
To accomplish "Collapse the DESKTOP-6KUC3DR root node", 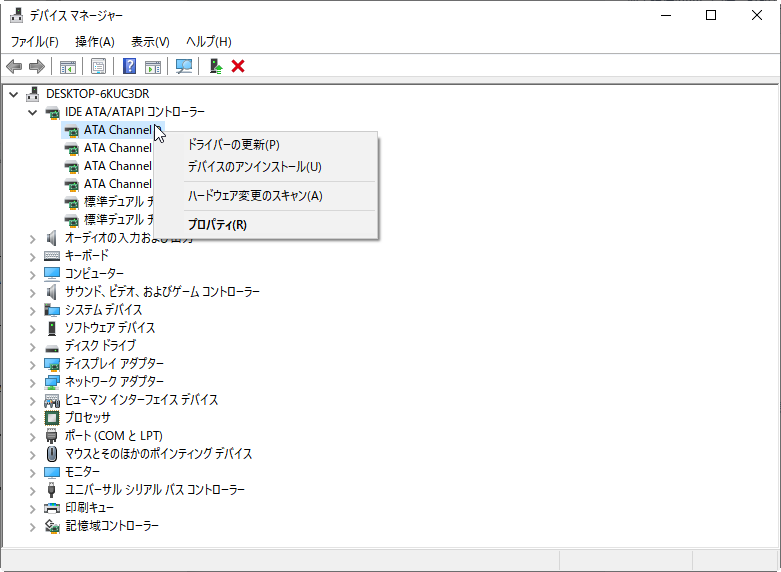I will coord(14,94).
